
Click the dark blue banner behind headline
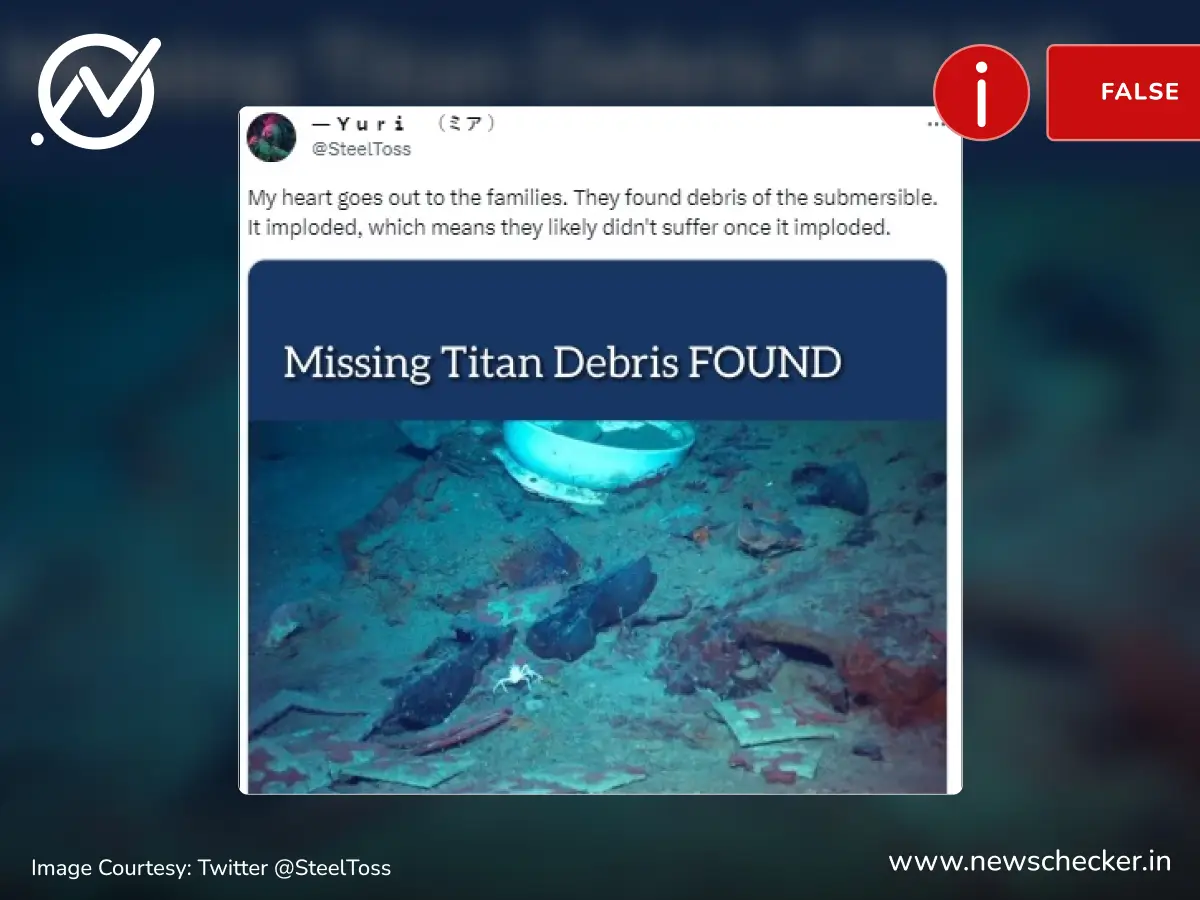click(x=597, y=340)
